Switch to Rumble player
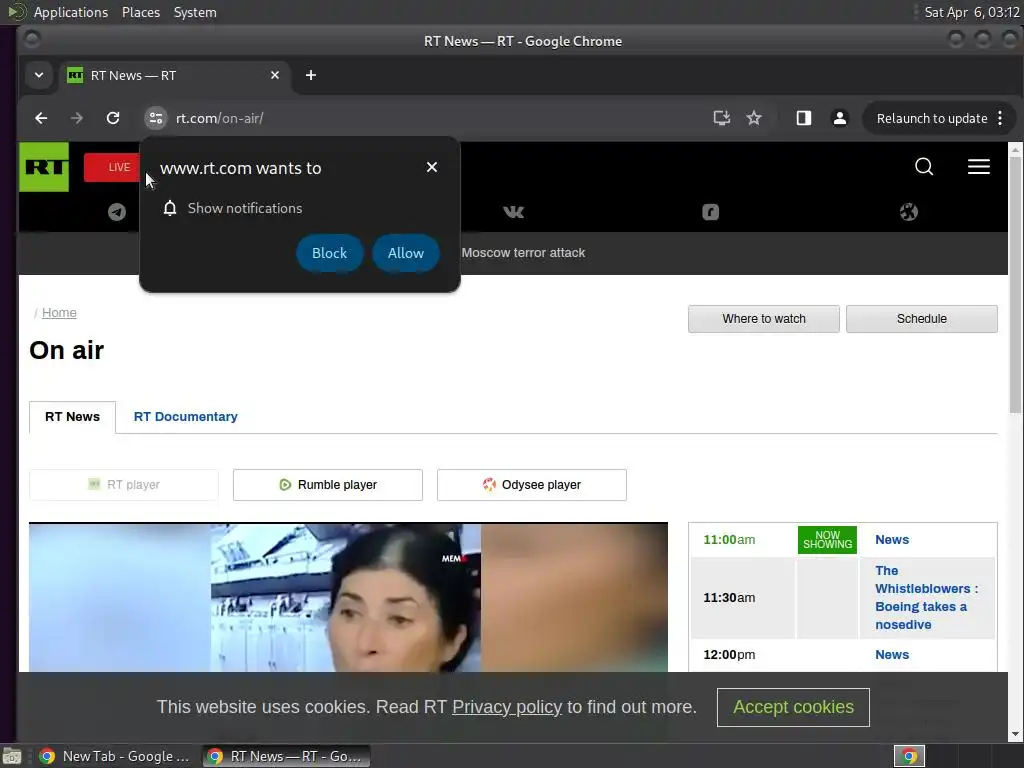The width and height of the screenshot is (1024, 768). 328,485
